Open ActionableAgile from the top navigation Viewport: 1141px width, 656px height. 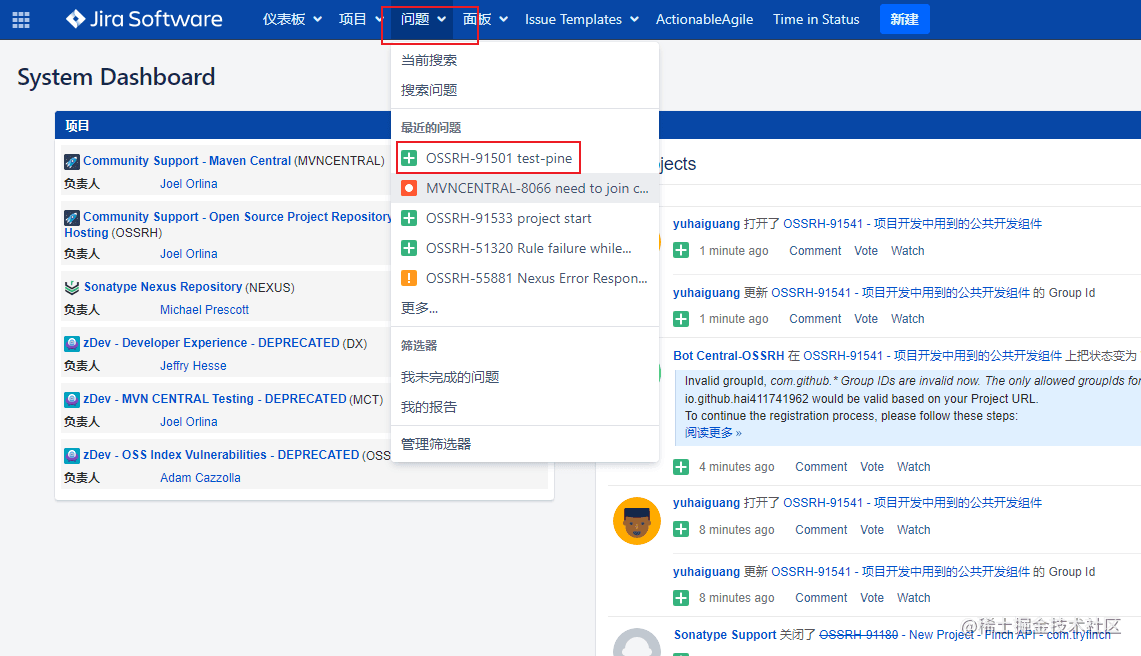click(704, 20)
